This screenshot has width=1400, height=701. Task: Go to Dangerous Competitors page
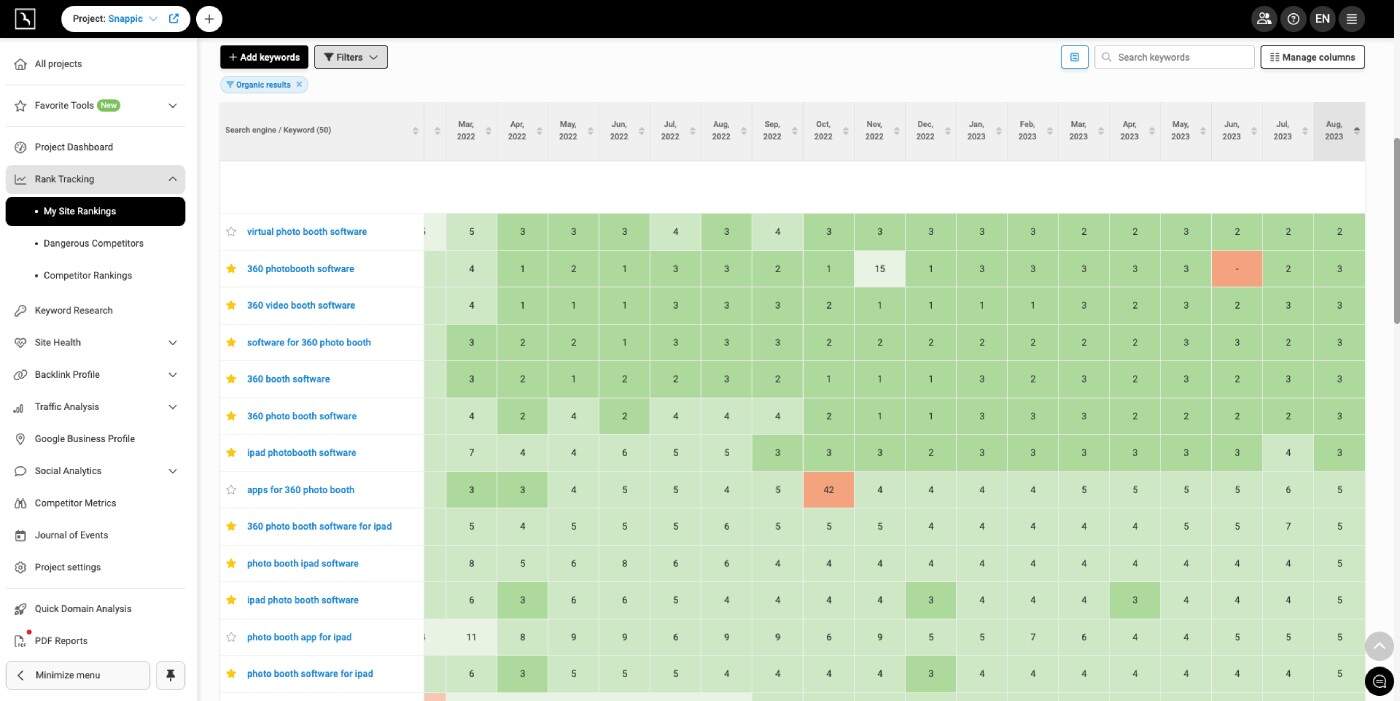coord(93,243)
